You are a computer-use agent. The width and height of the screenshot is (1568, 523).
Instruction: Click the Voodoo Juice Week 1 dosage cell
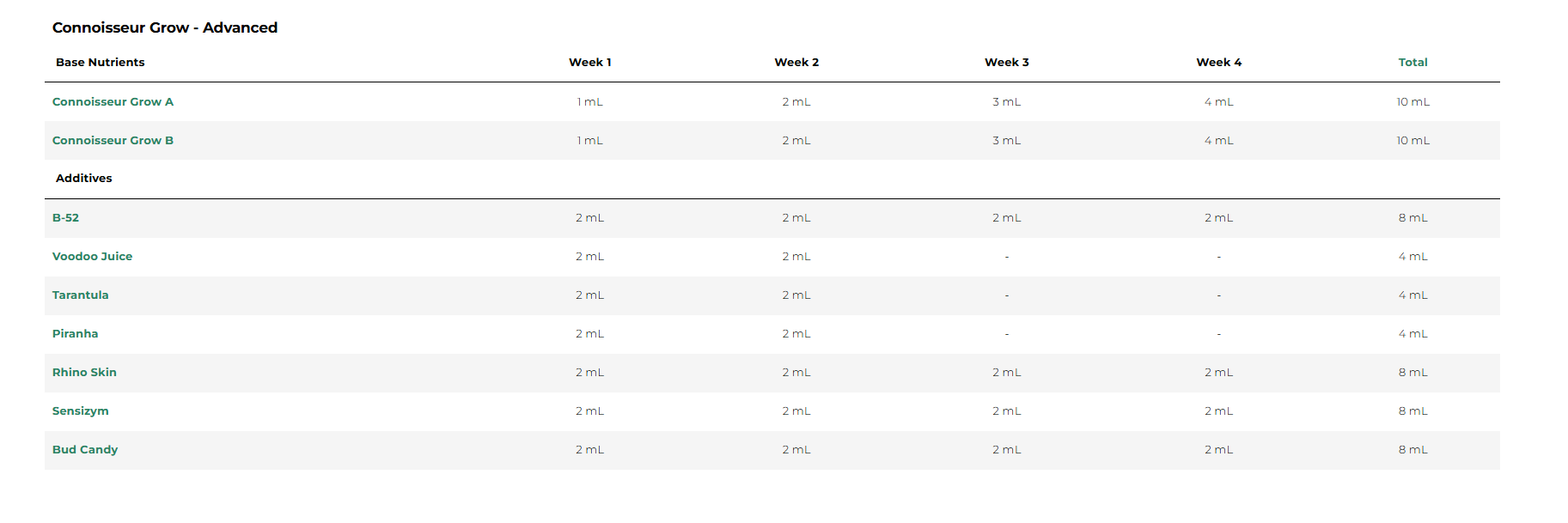[590, 257]
